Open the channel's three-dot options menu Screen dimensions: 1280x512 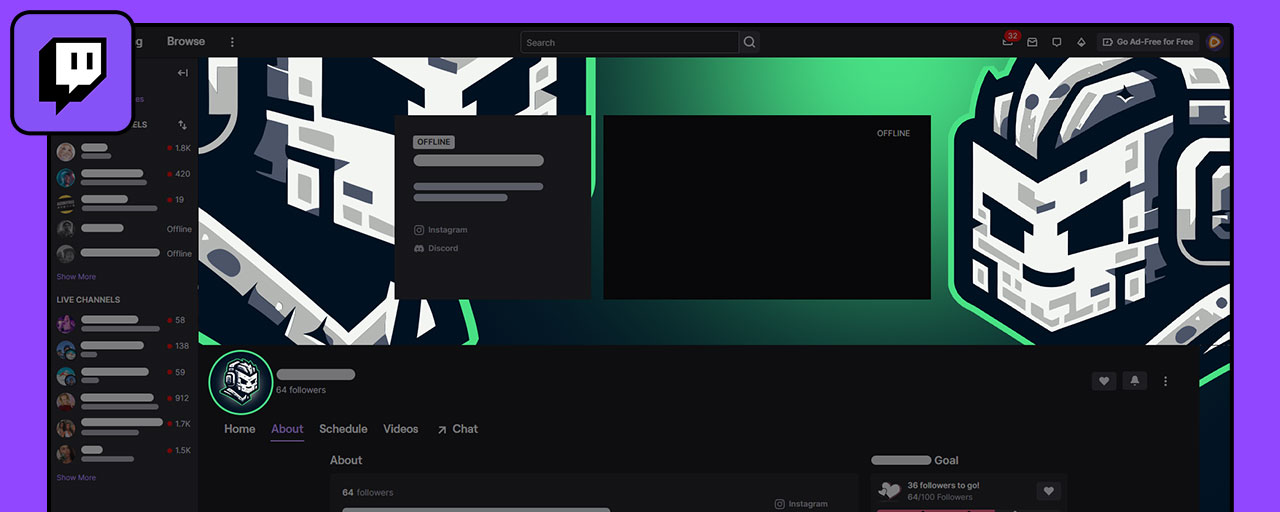coord(1165,381)
